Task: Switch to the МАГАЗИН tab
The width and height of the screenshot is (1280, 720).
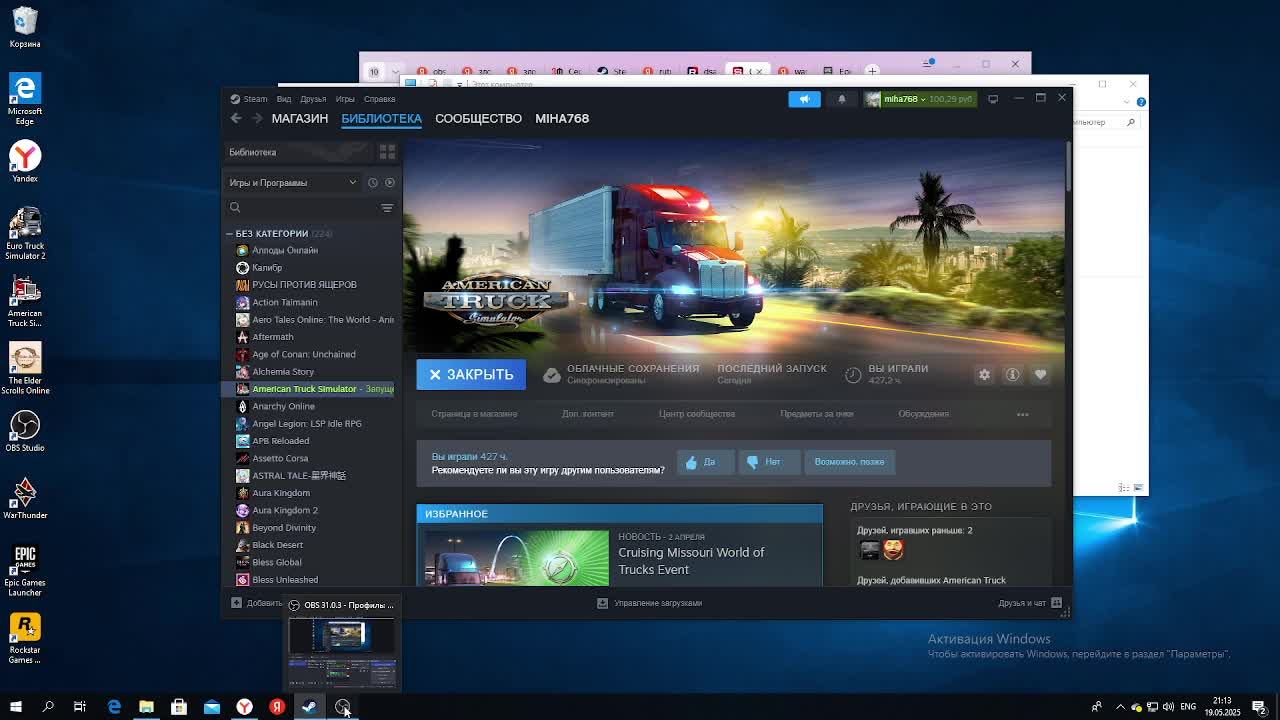Action: 299,118
